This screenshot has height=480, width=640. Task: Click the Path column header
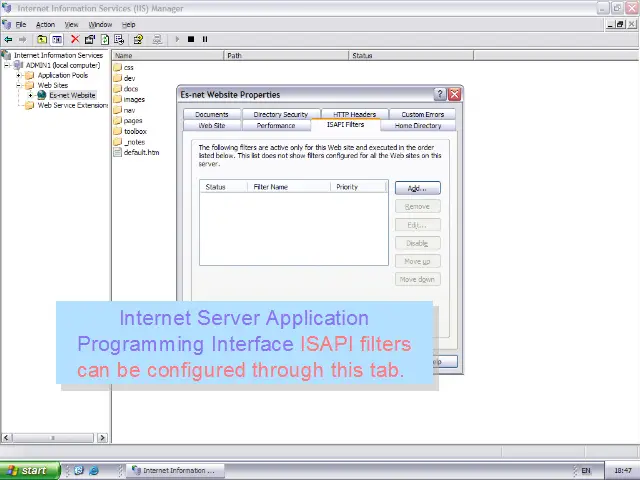point(287,56)
